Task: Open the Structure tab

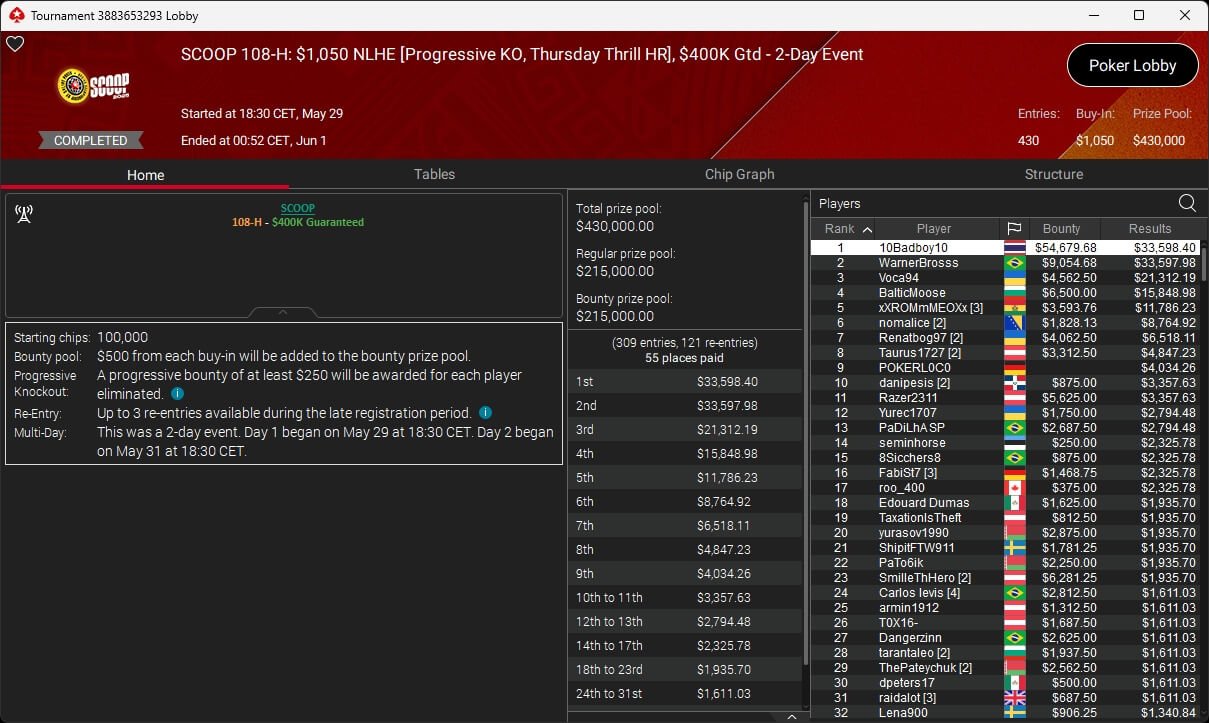Action: coord(1054,174)
